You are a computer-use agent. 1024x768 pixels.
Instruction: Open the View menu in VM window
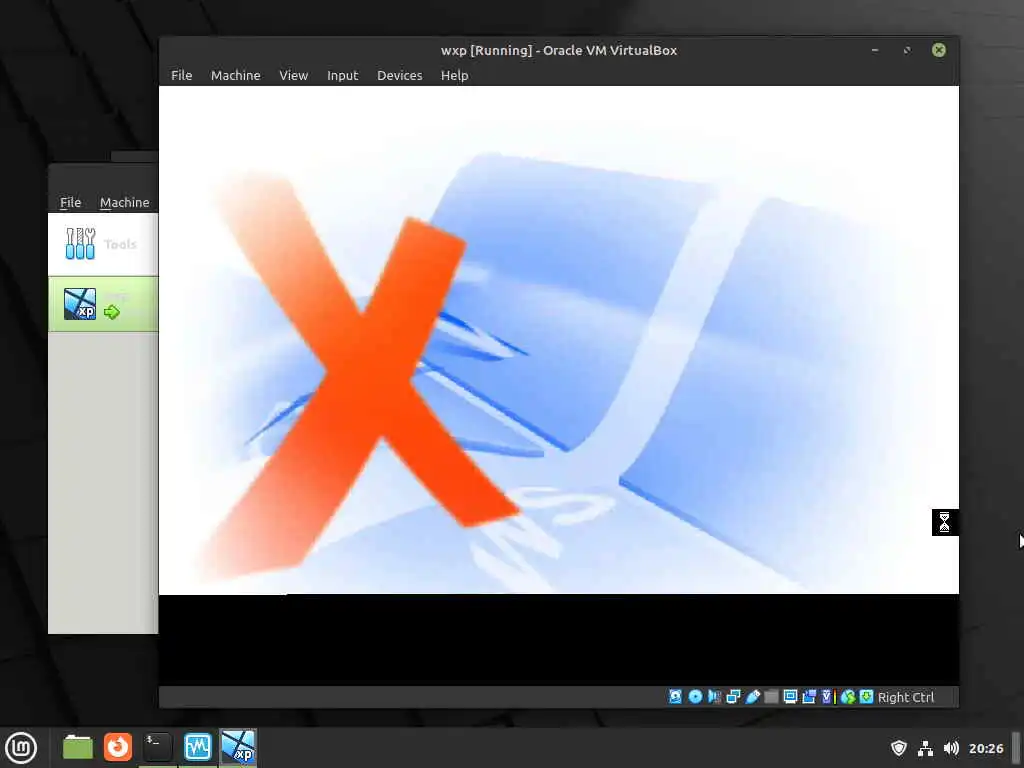click(x=293, y=75)
